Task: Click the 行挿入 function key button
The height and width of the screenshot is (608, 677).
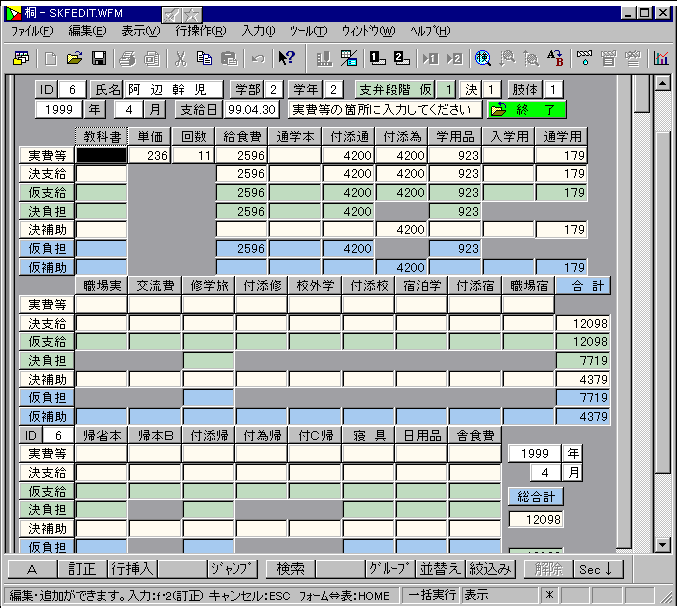Action: (x=132, y=569)
